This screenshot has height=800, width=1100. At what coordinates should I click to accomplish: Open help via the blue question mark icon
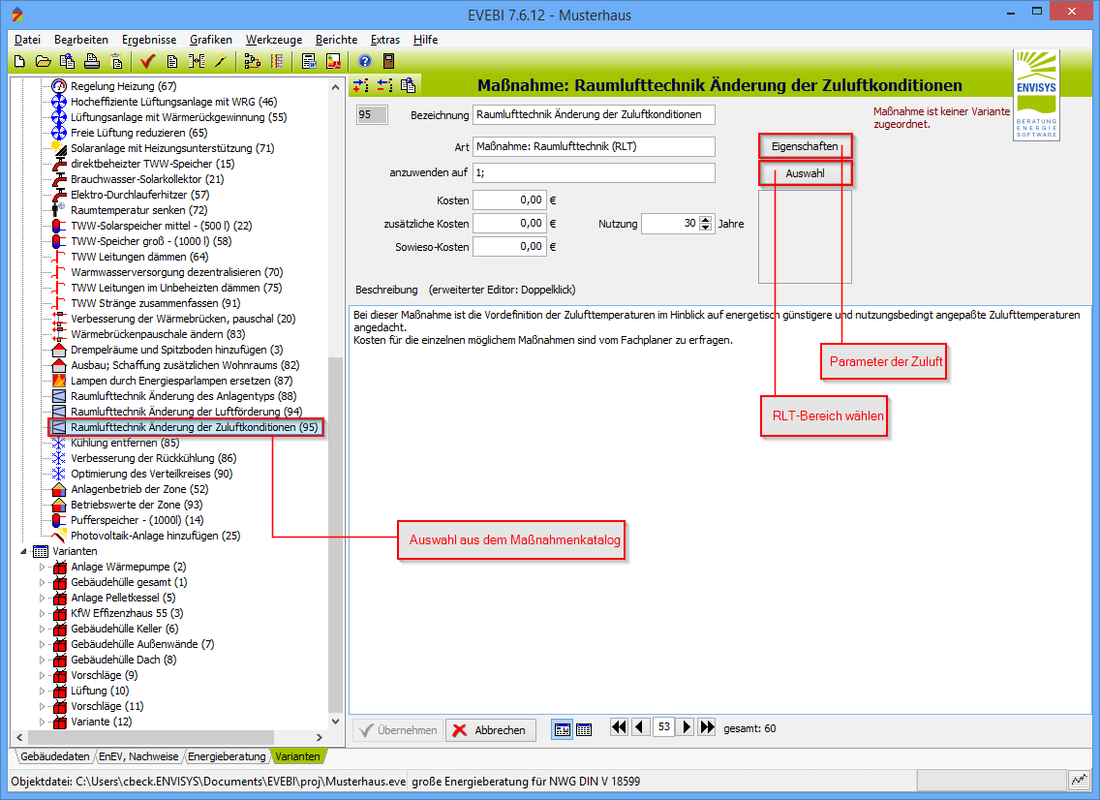coord(365,61)
